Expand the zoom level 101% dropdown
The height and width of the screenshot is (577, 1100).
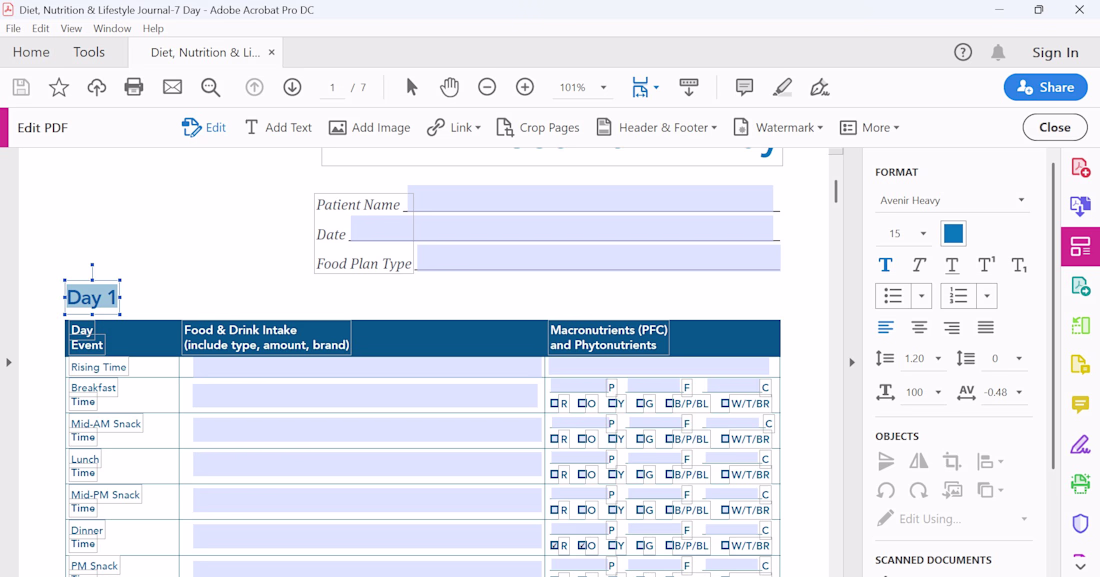(603, 88)
